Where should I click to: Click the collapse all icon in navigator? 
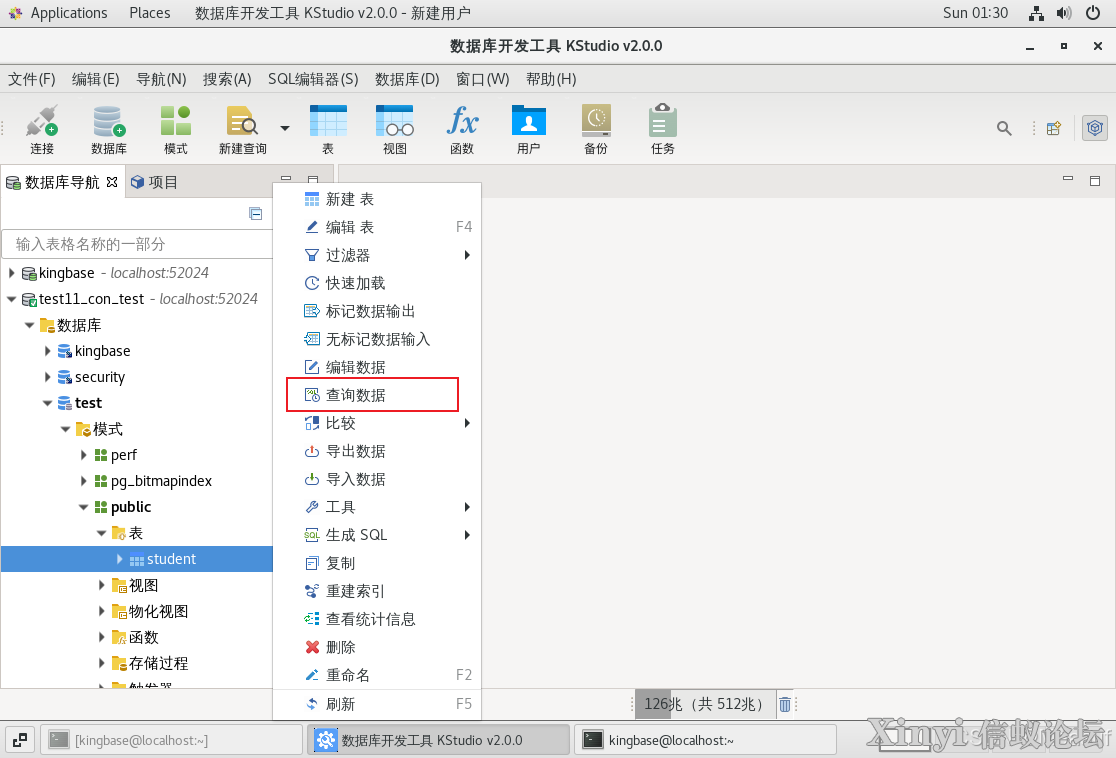[256, 214]
